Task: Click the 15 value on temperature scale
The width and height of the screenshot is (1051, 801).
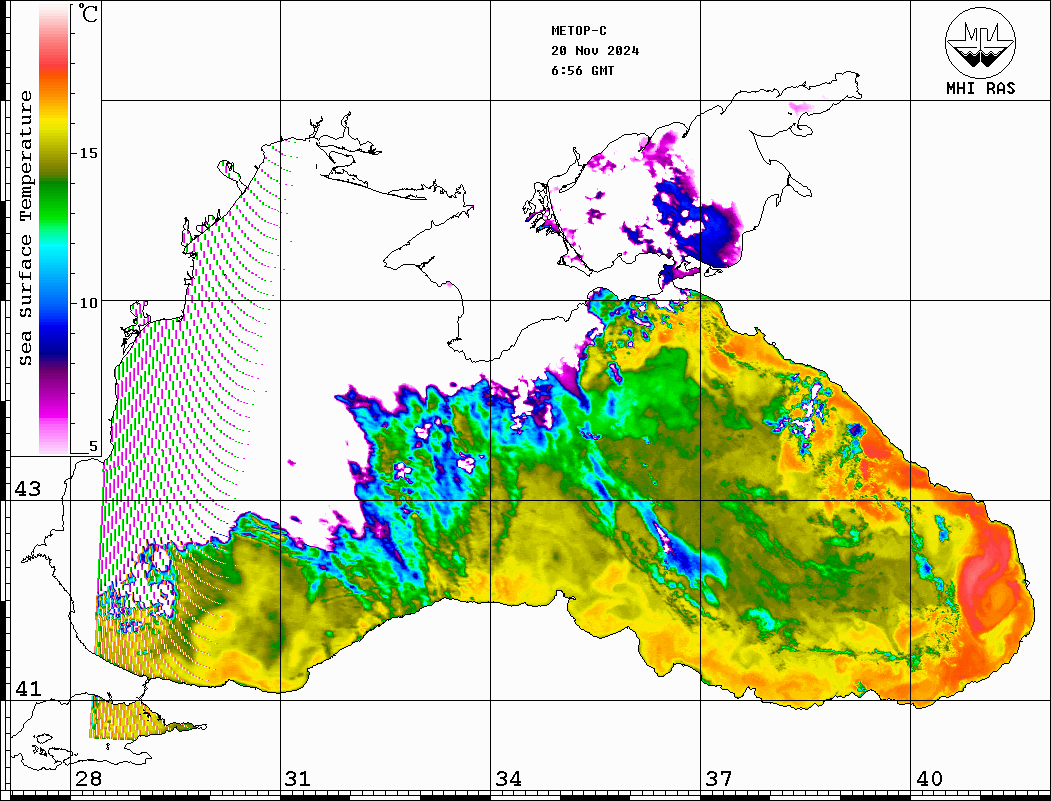Action: pos(88,153)
